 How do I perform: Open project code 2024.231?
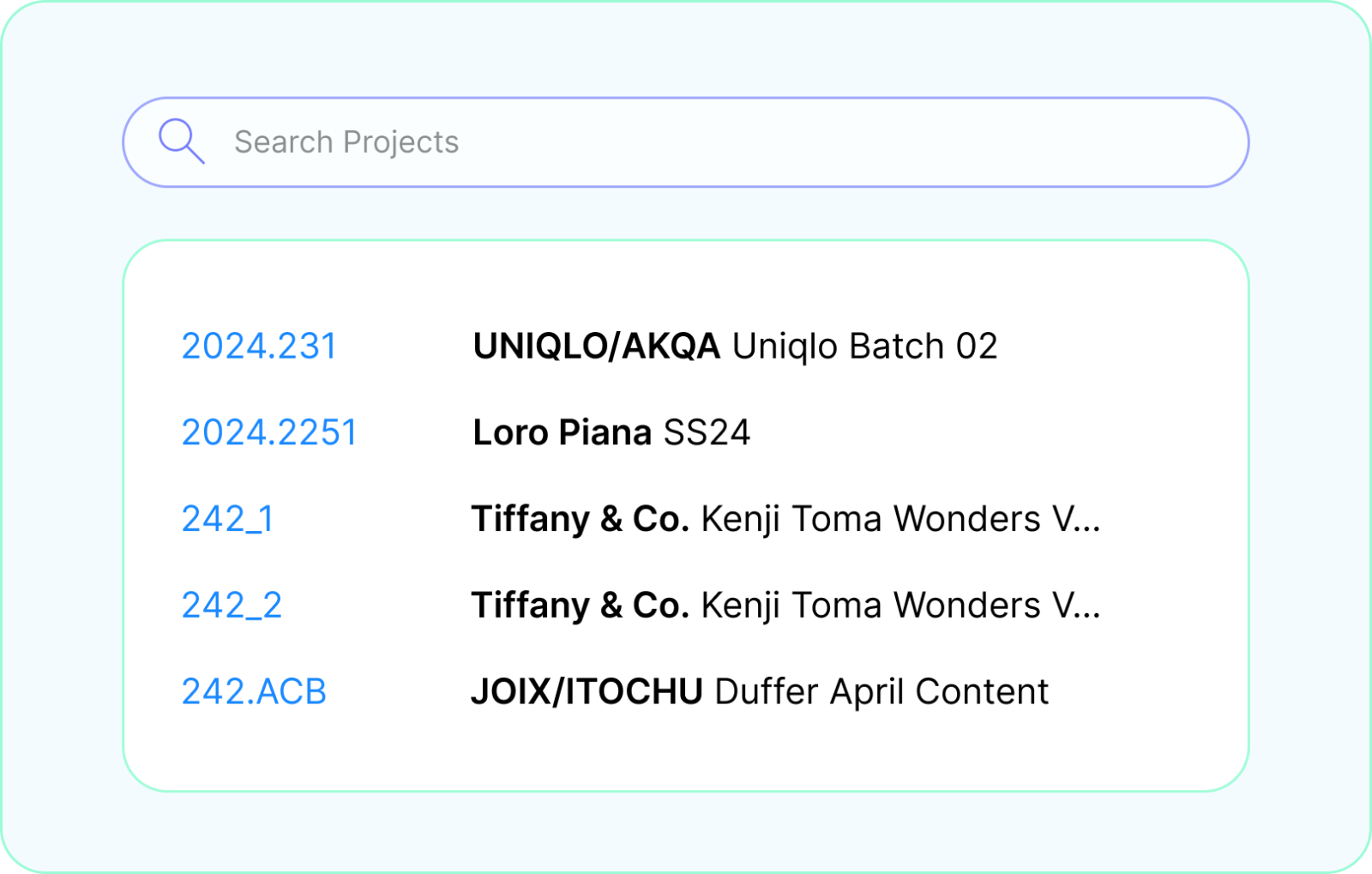(x=259, y=347)
